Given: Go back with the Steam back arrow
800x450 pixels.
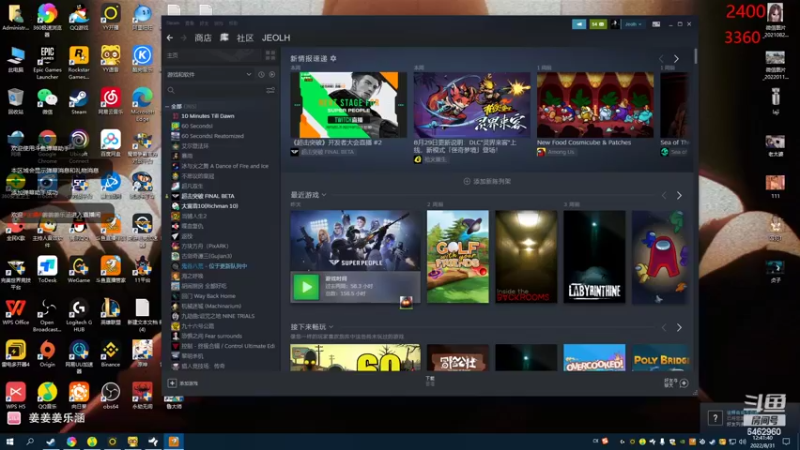Looking at the screenshot, I should pos(170,38).
